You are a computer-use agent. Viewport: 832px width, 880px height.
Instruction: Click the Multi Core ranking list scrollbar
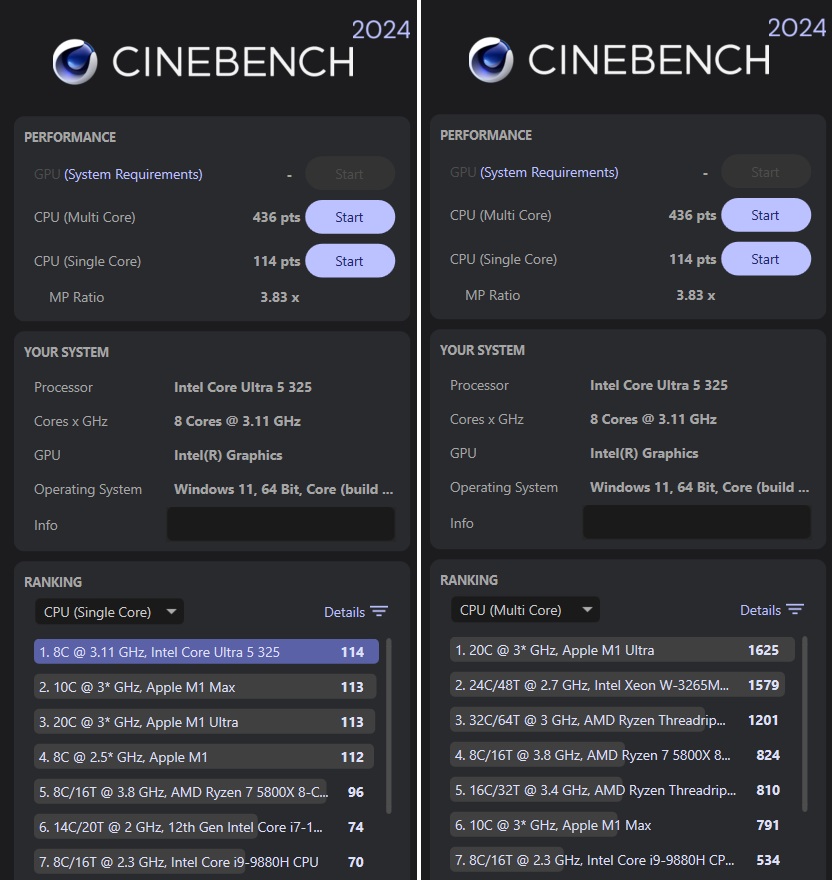pyautogui.click(x=804, y=723)
